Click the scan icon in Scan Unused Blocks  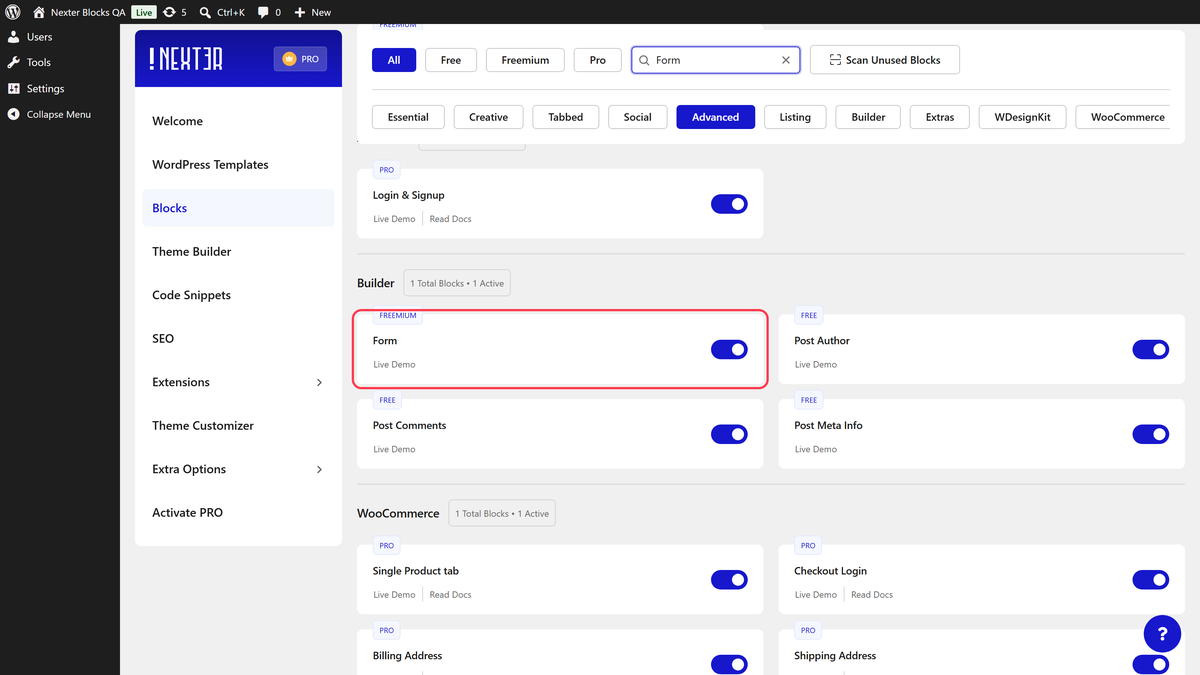point(835,60)
